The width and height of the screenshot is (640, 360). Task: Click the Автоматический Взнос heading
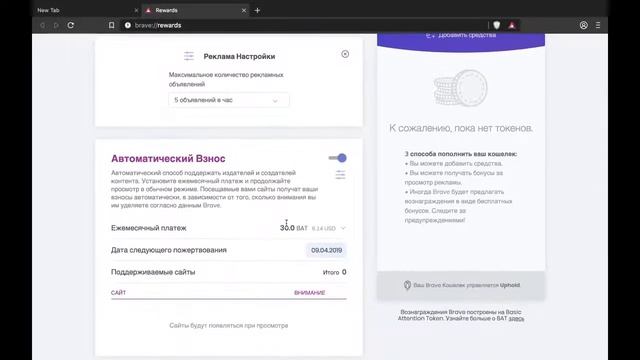pyautogui.click(x=168, y=158)
